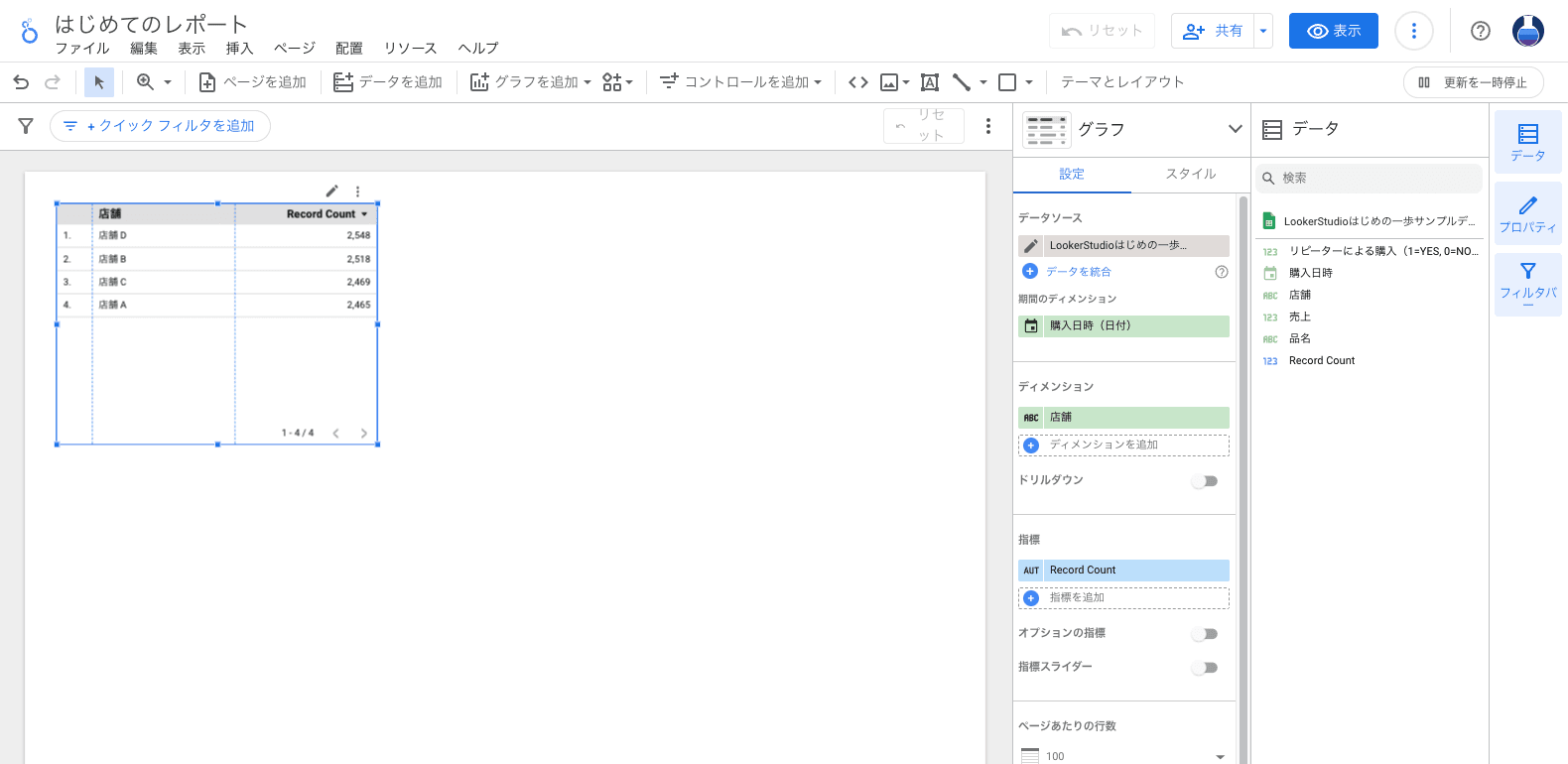Open the line tool dropdown arrow
Image resolution: width=1568 pixels, height=764 pixels.
pos(983,82)
